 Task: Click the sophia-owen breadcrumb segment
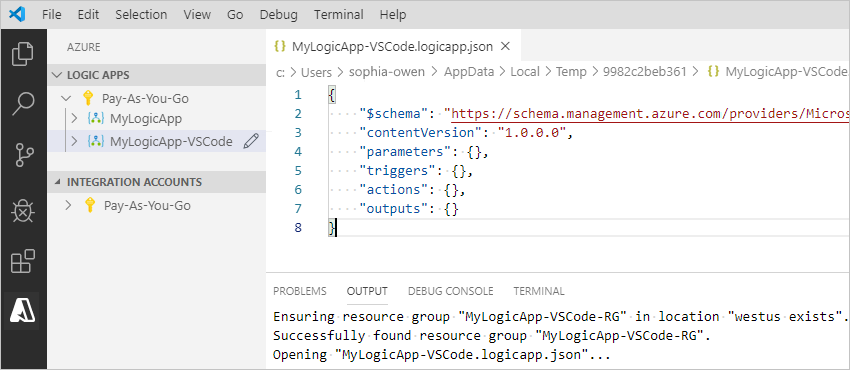387,72
